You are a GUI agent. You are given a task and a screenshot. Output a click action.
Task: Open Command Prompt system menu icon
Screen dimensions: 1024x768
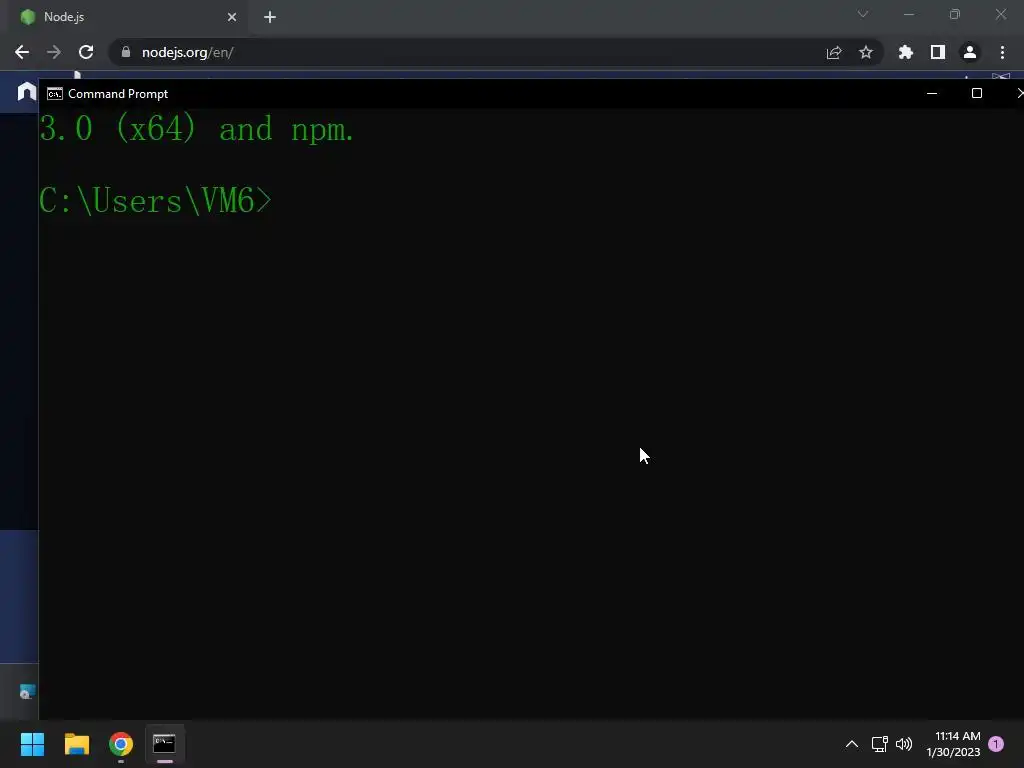(x=55, y=94)
